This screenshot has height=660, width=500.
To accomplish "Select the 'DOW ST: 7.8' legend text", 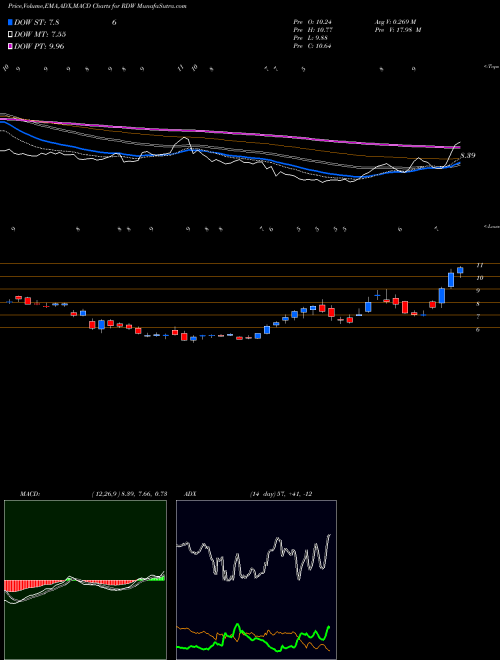I will 37,23.
